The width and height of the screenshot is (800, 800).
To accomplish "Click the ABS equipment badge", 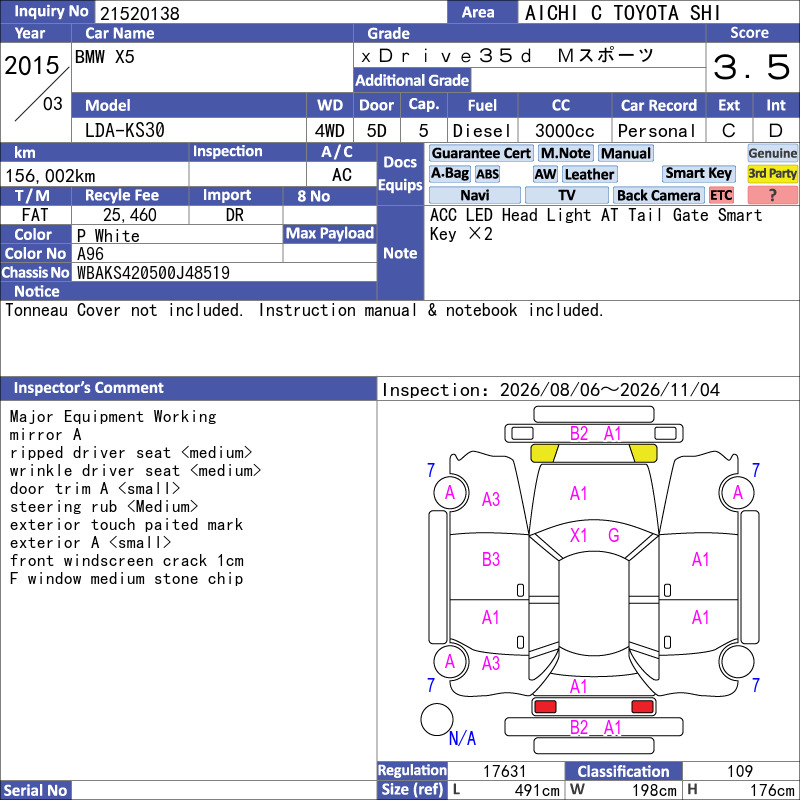I will [x=487, y=174].
